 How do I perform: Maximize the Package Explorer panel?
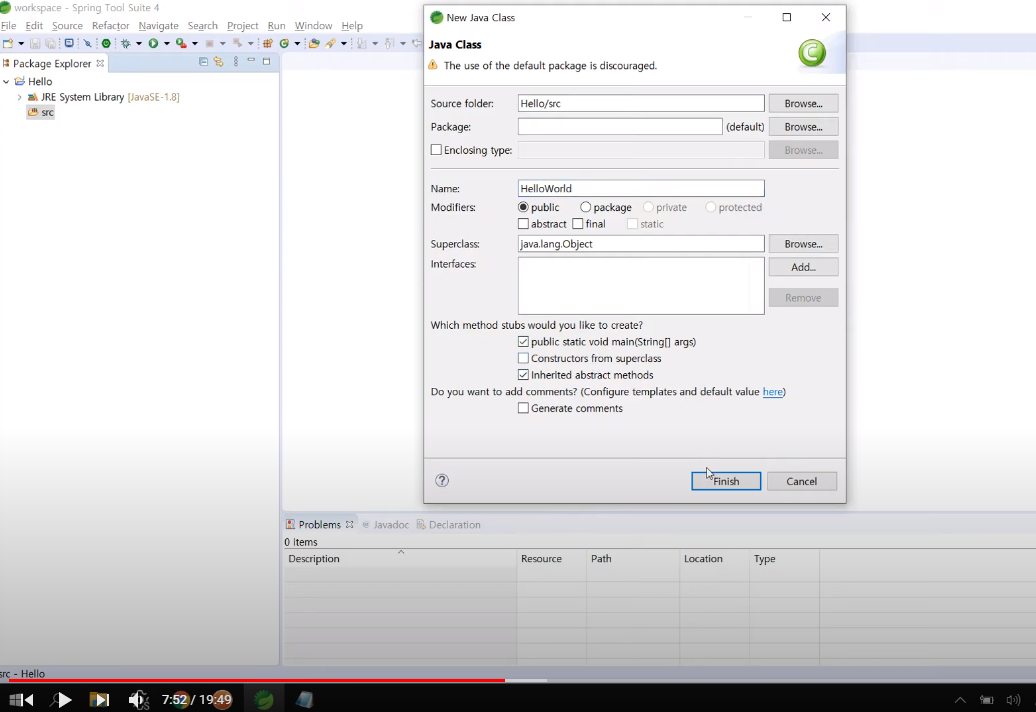[x=266, y=61]
